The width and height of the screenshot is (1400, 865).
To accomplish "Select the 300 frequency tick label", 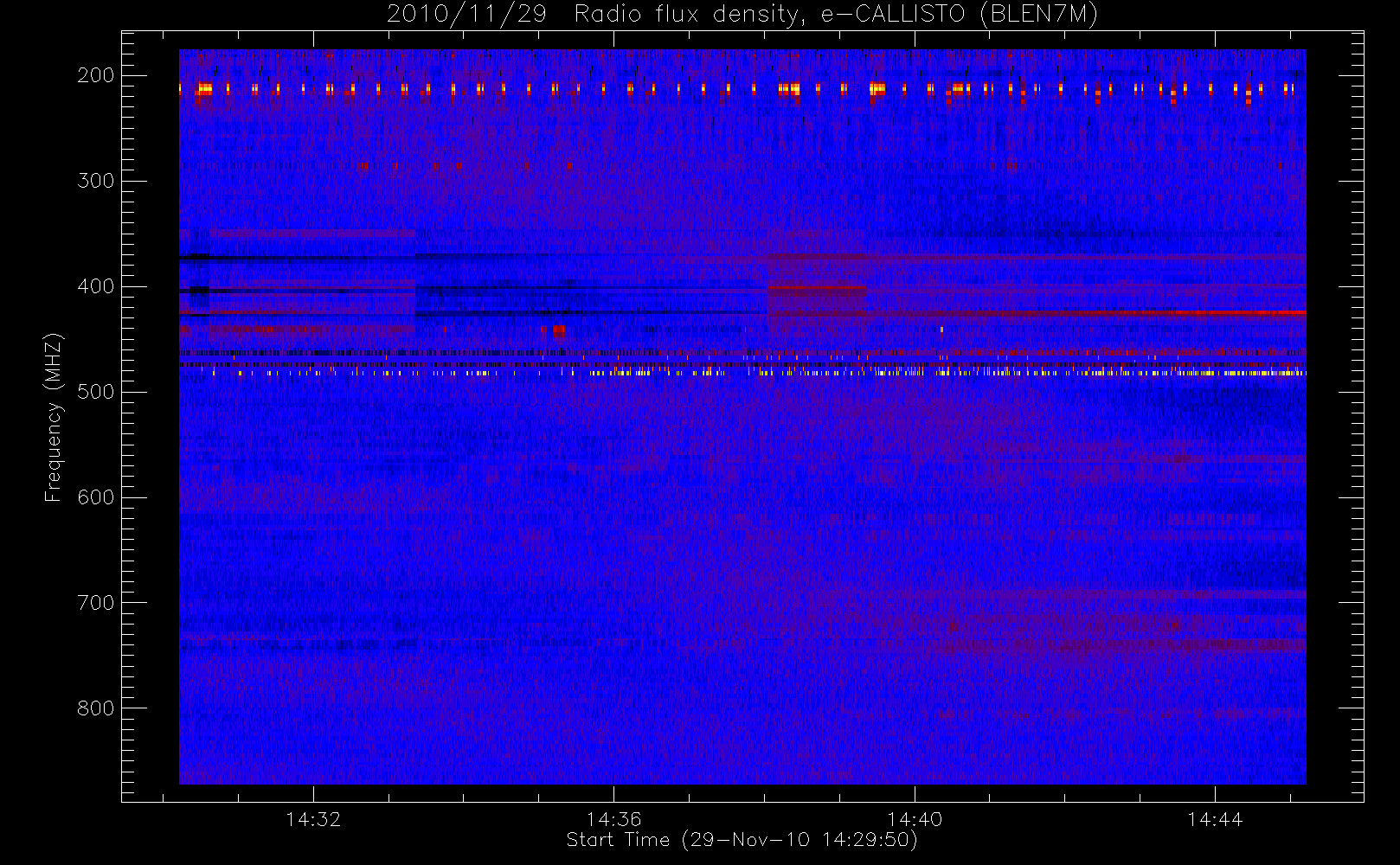I will (96, 181).
